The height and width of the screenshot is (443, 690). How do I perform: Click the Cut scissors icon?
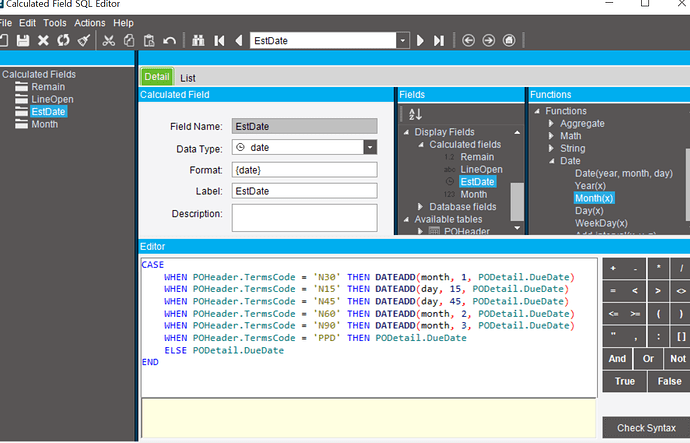(109, 41)
